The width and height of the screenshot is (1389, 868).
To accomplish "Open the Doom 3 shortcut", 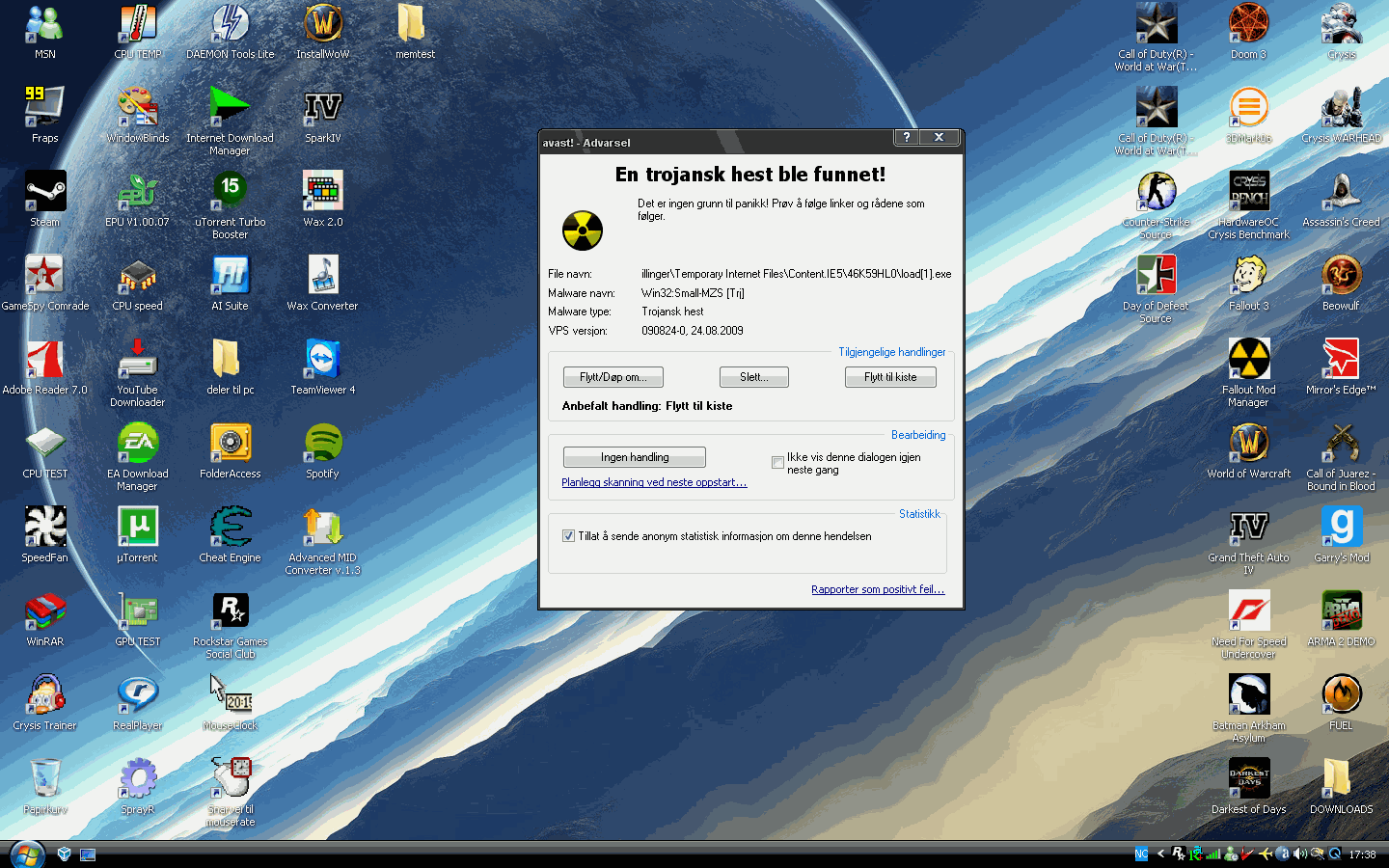I will pos(1248,31).
